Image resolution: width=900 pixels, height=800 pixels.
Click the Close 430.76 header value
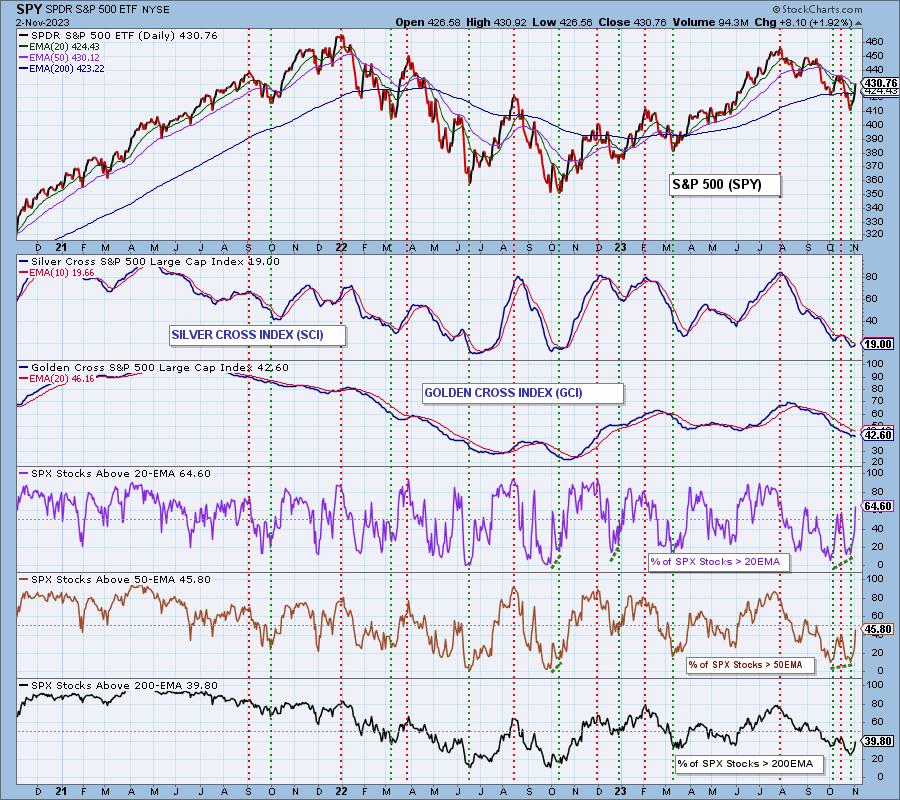[x=633, y=22]
